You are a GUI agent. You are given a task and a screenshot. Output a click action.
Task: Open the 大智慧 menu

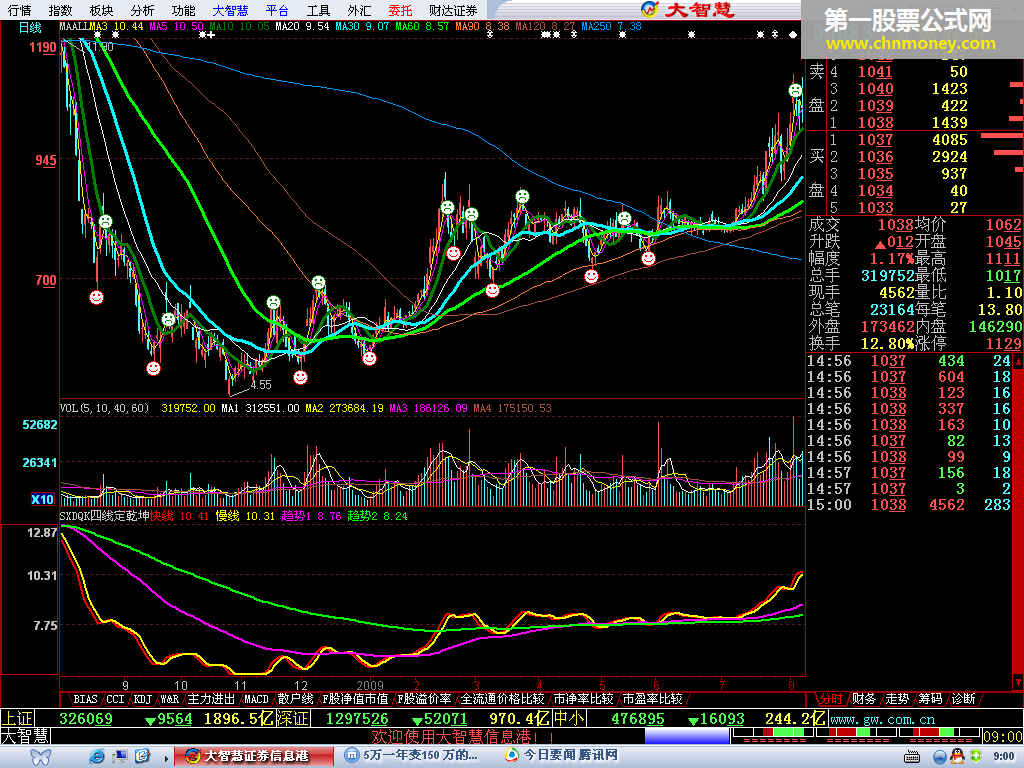click(x=231, y=10)
